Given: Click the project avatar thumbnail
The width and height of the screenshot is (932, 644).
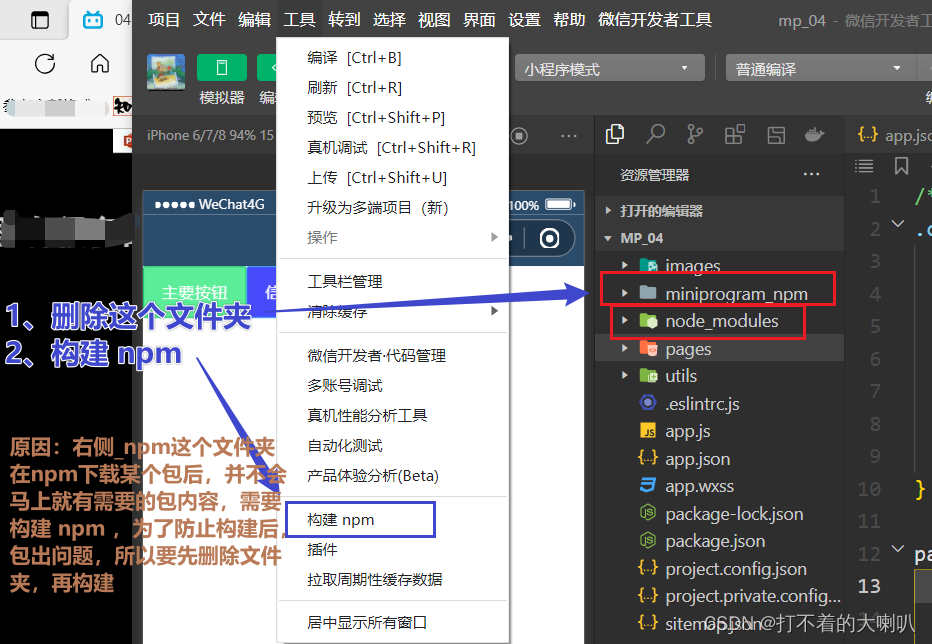Looking at the screenshot, I should [166, 72].
